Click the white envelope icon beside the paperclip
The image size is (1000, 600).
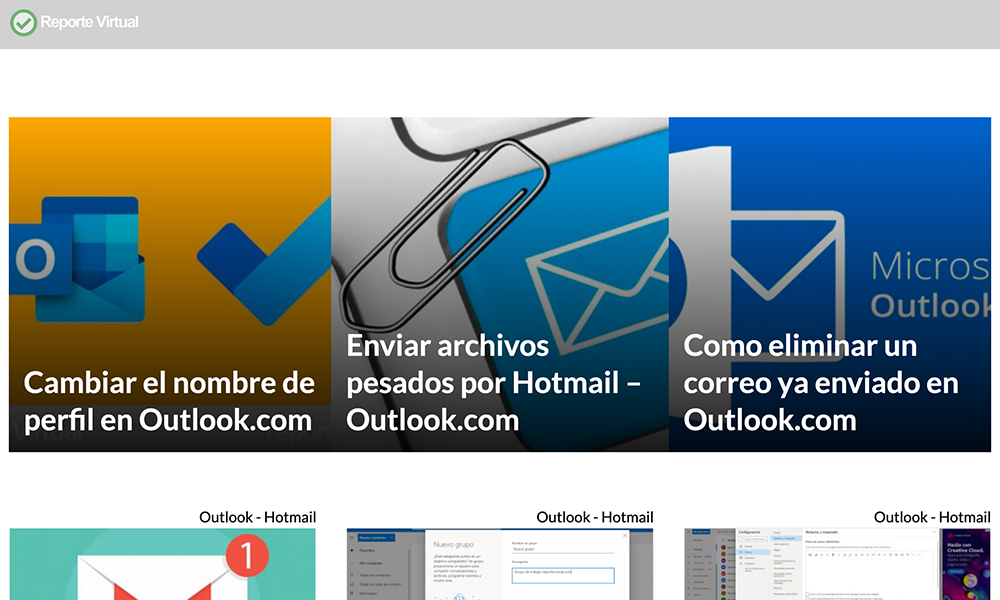pyautogui.click(x=590, y=275)
